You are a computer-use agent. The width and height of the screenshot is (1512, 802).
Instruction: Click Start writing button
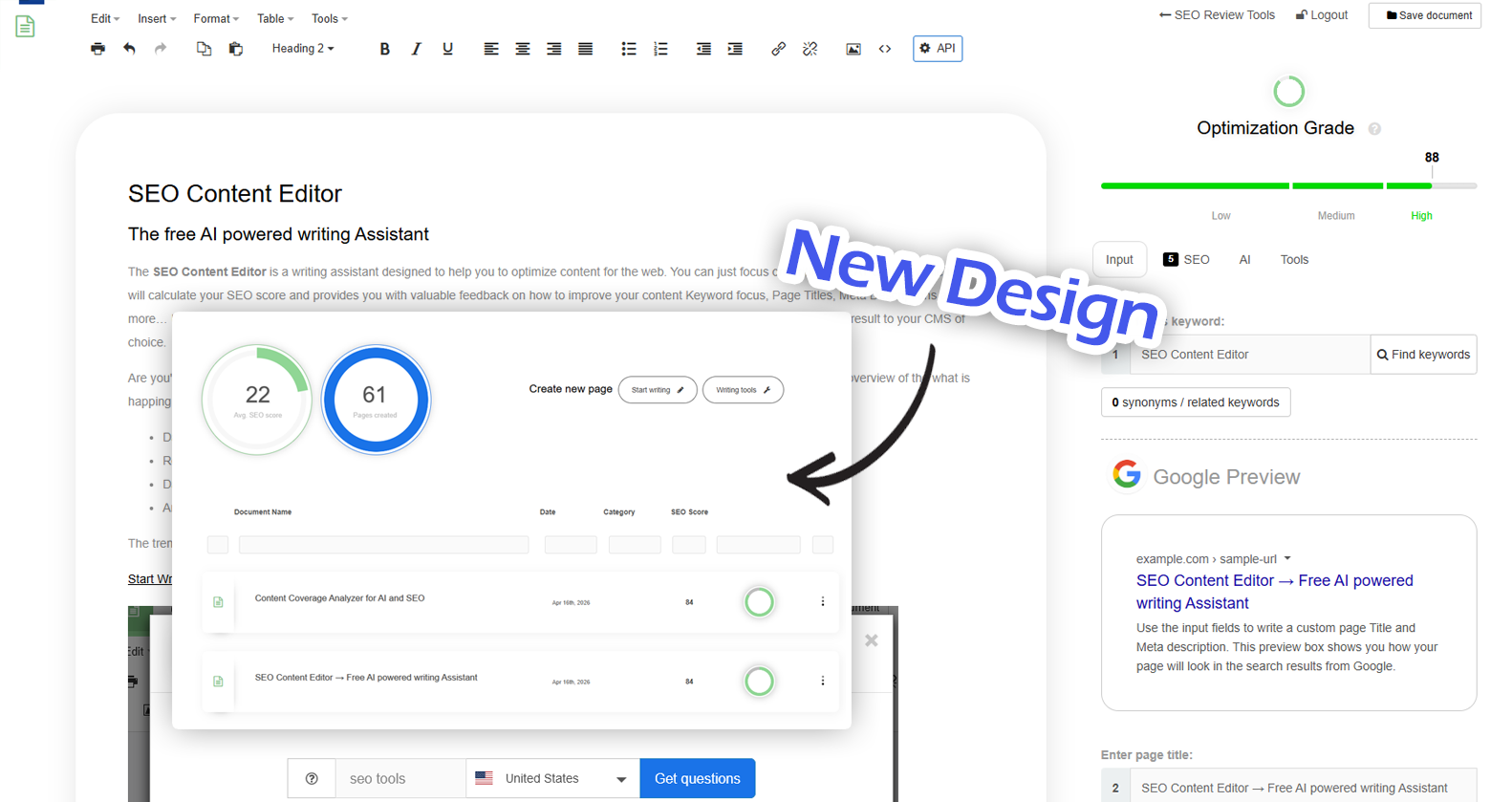(x=658, y=390)
